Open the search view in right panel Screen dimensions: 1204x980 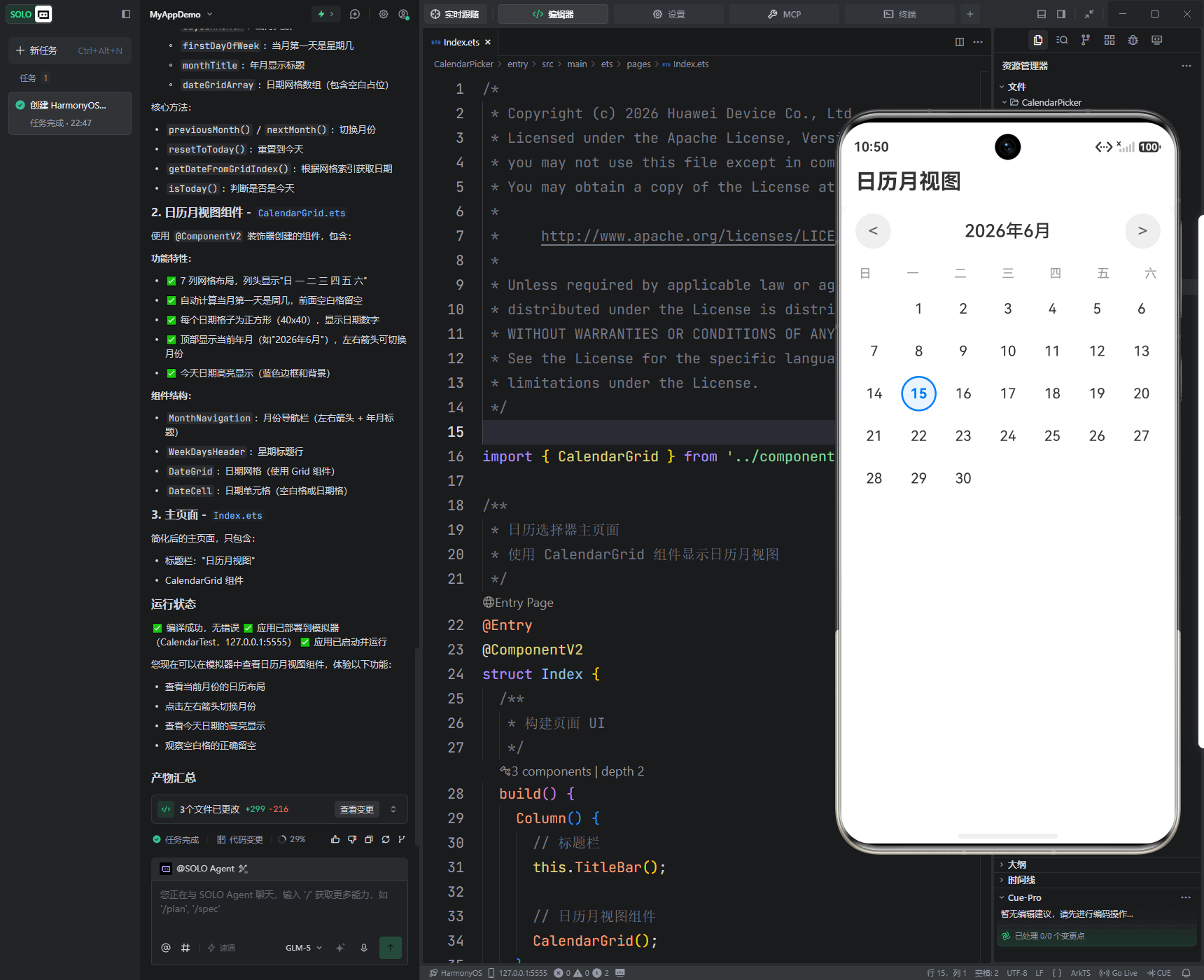click(1062, 40)
